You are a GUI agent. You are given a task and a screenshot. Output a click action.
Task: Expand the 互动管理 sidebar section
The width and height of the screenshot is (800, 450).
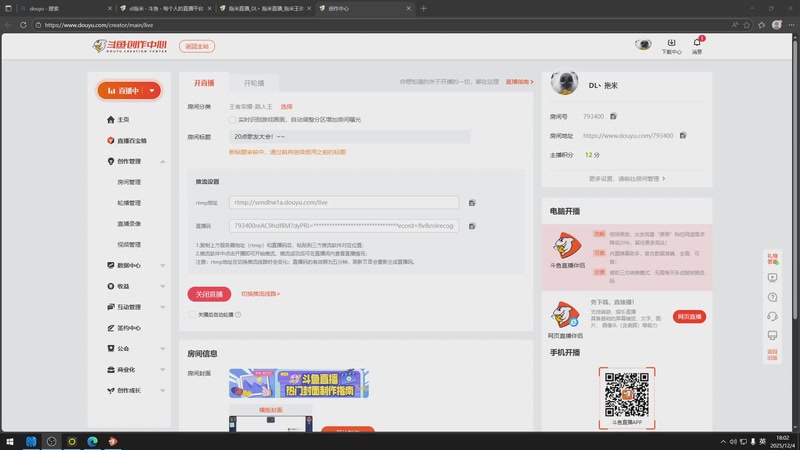click(163, 307)
